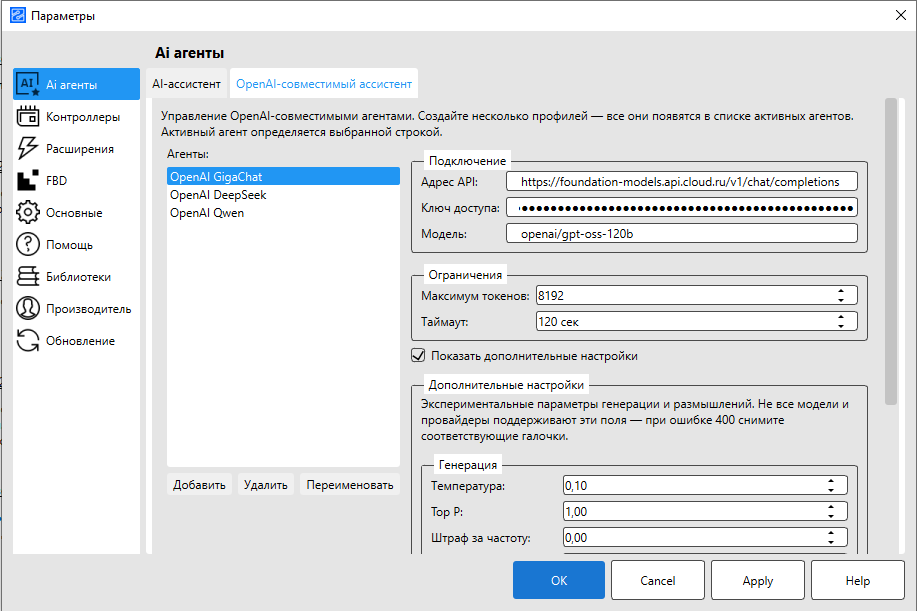Increase Таймаут value with up arrow
This screenshot has width=917, height=611.
(841, 317)
